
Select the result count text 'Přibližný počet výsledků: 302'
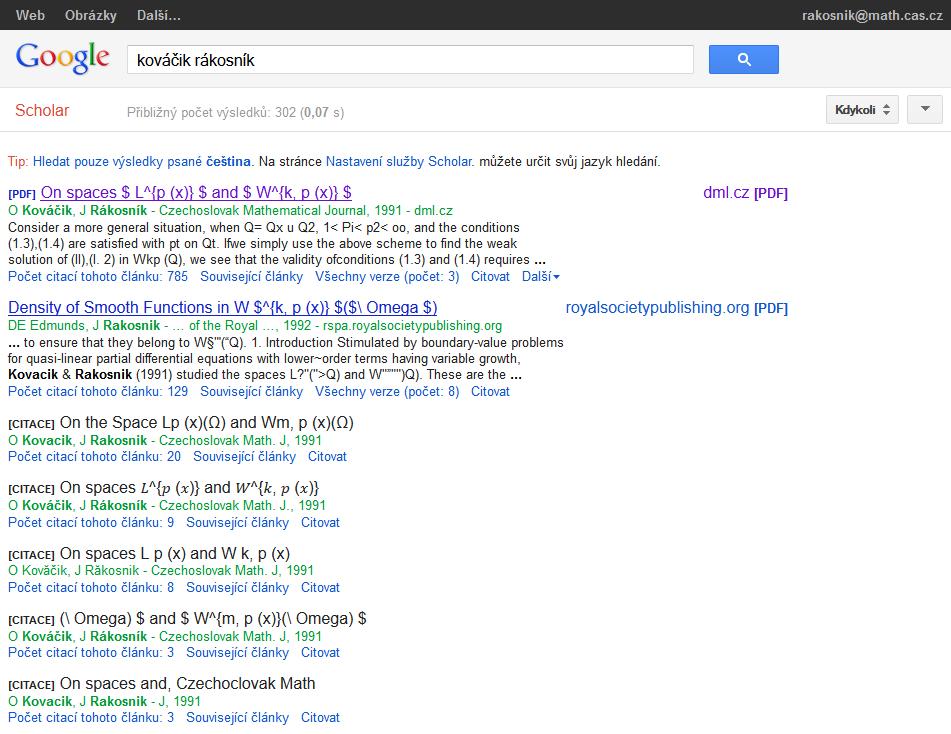point(212,112)
